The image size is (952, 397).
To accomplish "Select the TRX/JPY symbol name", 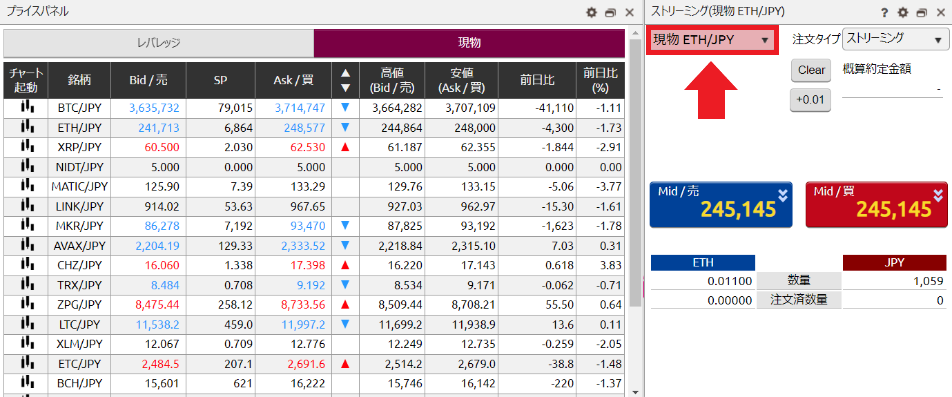I will click(x=80, y=285).
